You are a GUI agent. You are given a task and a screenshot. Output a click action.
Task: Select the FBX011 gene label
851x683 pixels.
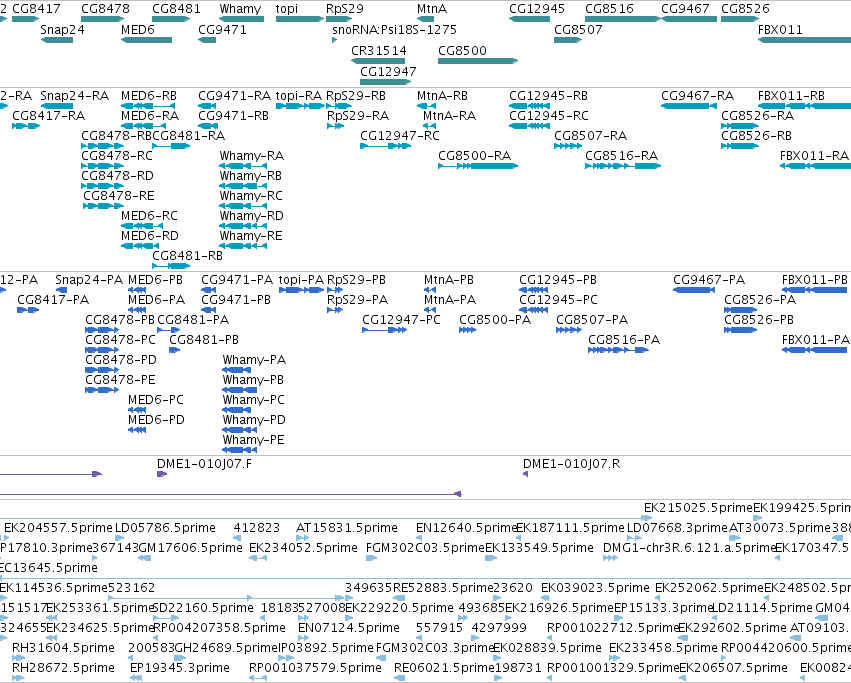pyautogui.click(x=780, y=29)
